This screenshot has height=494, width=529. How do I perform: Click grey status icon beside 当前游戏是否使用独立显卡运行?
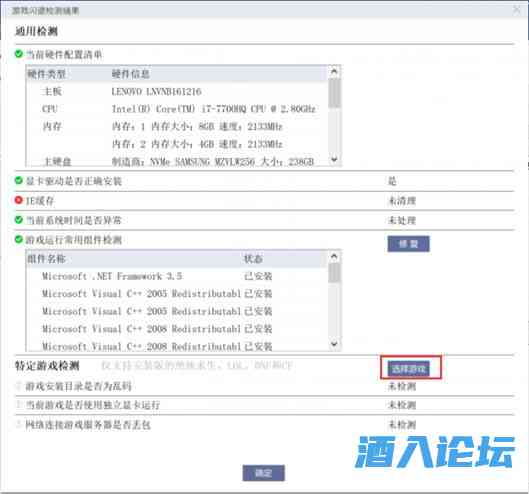(x=19, y=404)
